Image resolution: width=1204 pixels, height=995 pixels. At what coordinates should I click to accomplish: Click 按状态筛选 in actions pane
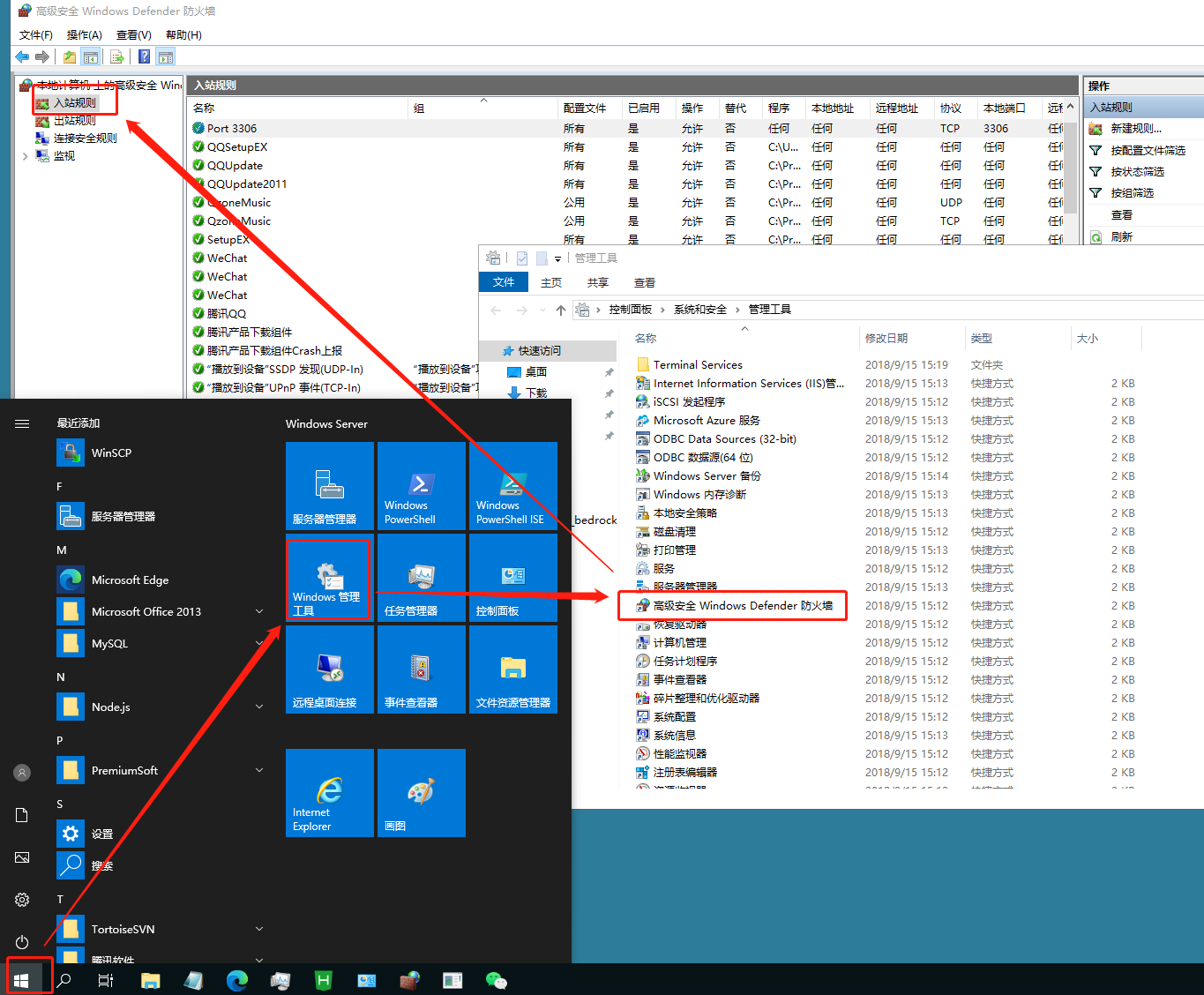click(1137, 172)
